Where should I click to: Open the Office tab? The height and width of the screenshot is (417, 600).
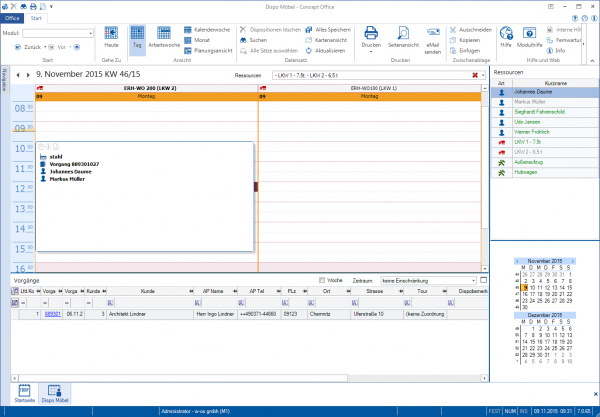click(x=13, y=18)
